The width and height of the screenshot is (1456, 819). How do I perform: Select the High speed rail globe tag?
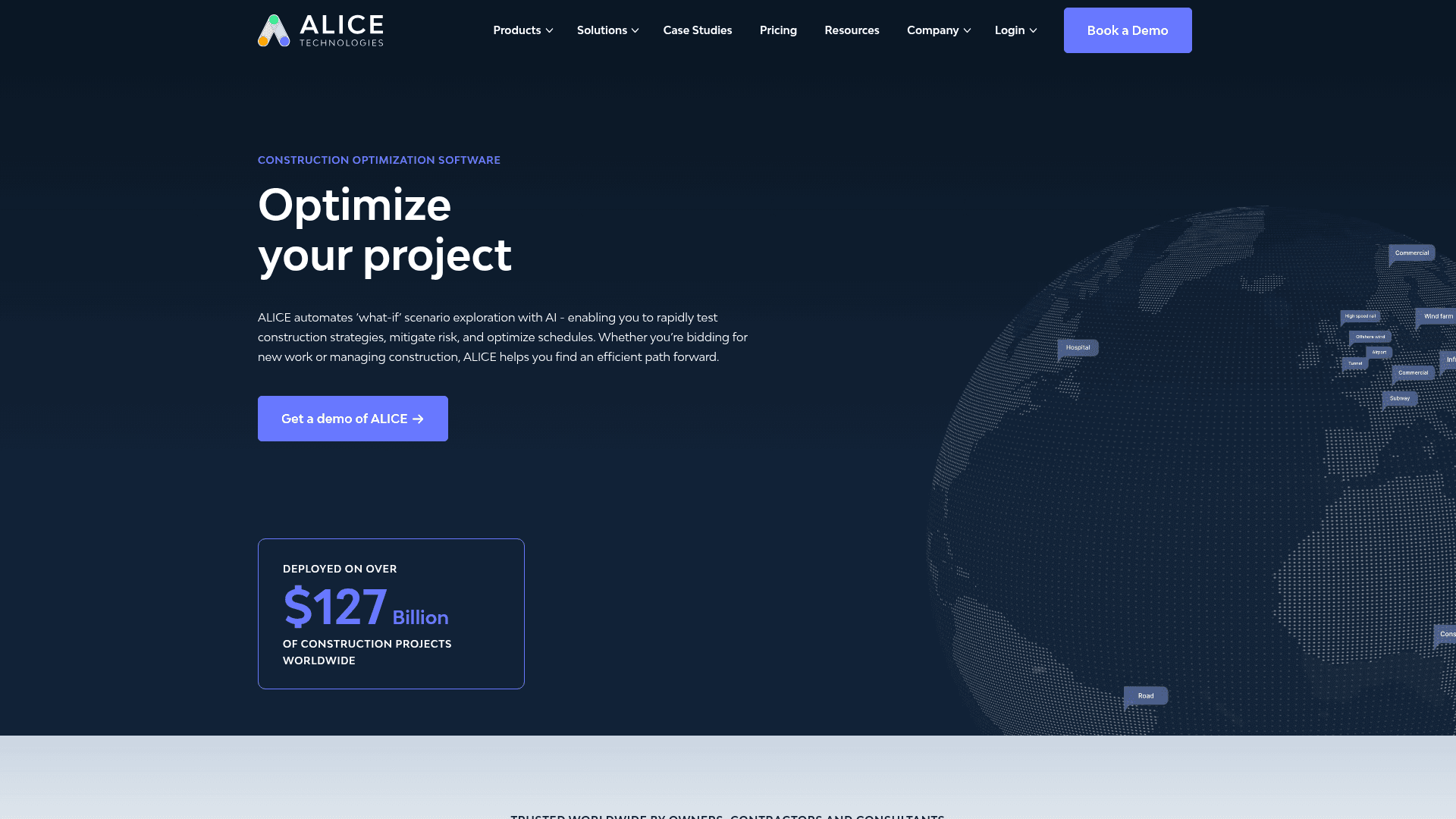click(1360, 316)
